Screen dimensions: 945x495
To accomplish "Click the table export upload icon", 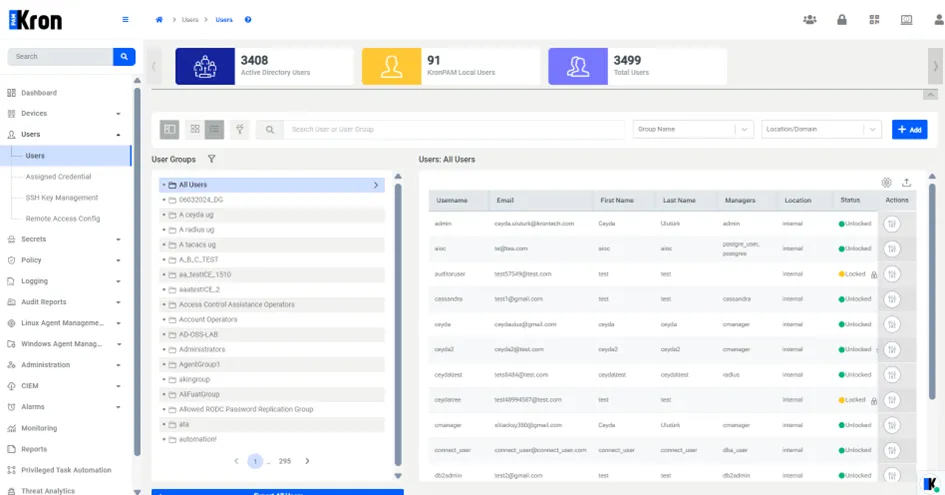I will click(x=906, y=183).
